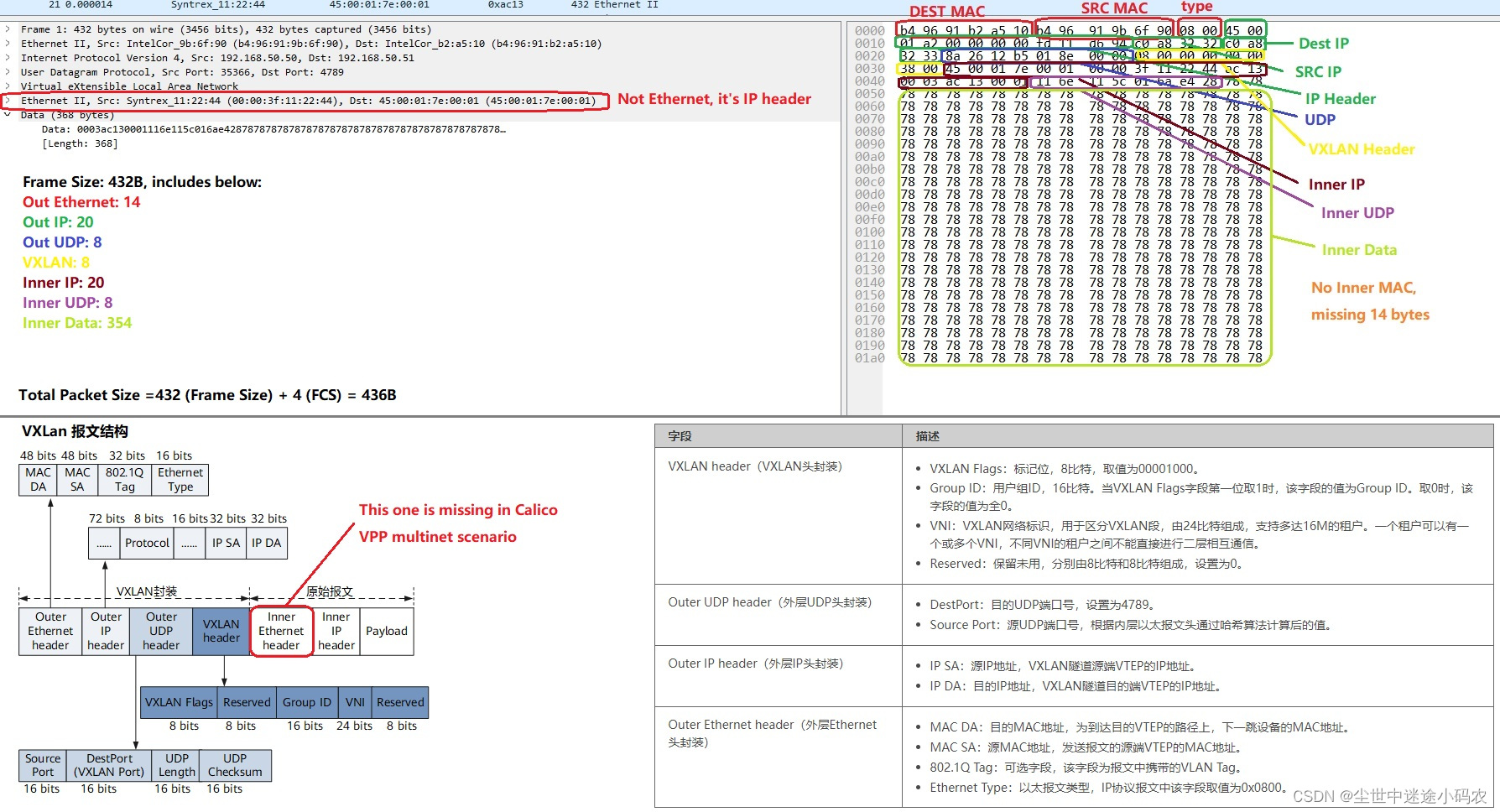Click hex offset 01a0 row
The image size is (1500, 812).
(869, 357)
